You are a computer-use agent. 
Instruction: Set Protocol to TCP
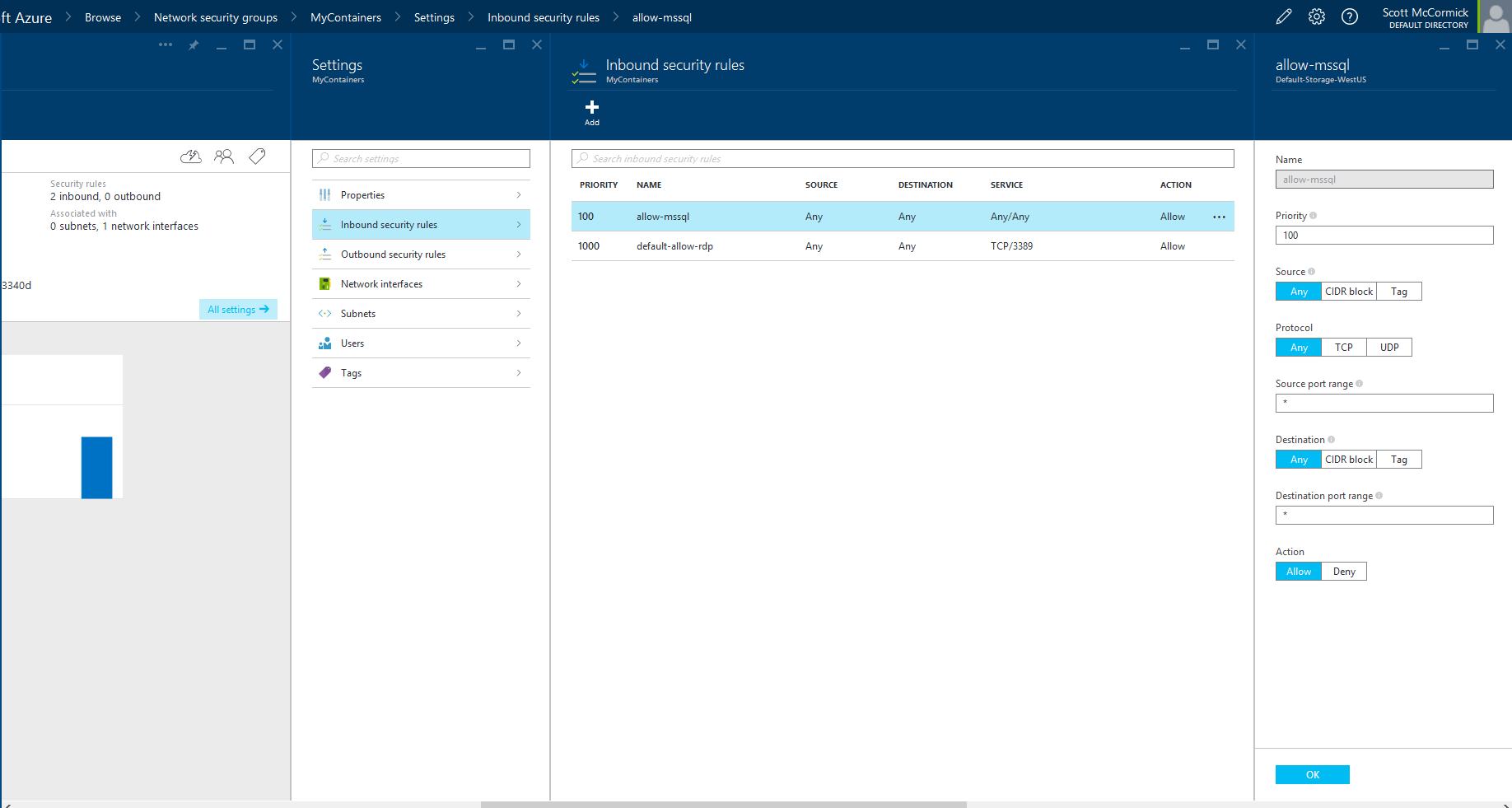pyautogui.click(x=1343, y=348)
